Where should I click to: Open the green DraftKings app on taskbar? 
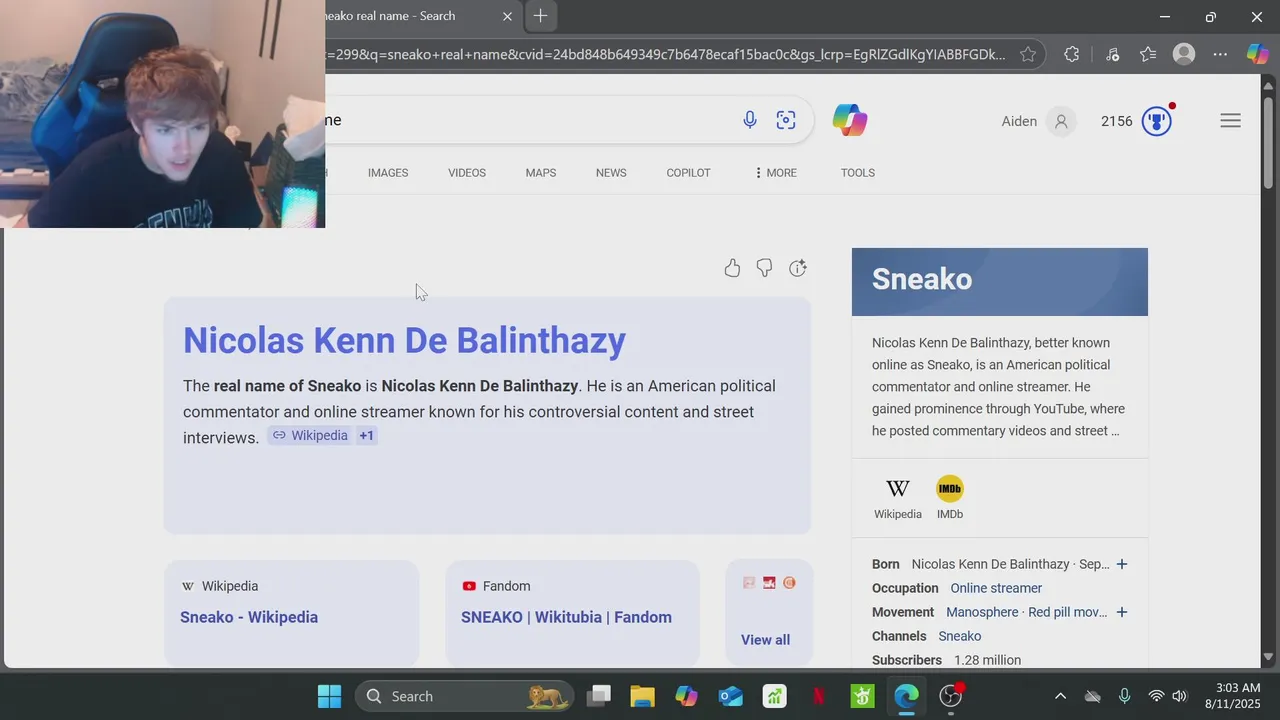pyautogui.click(x=862, y=696)
